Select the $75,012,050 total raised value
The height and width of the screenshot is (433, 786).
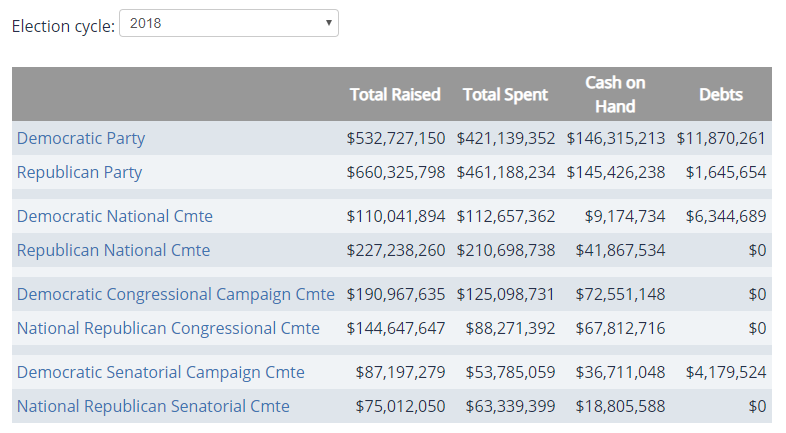[400, 406]
